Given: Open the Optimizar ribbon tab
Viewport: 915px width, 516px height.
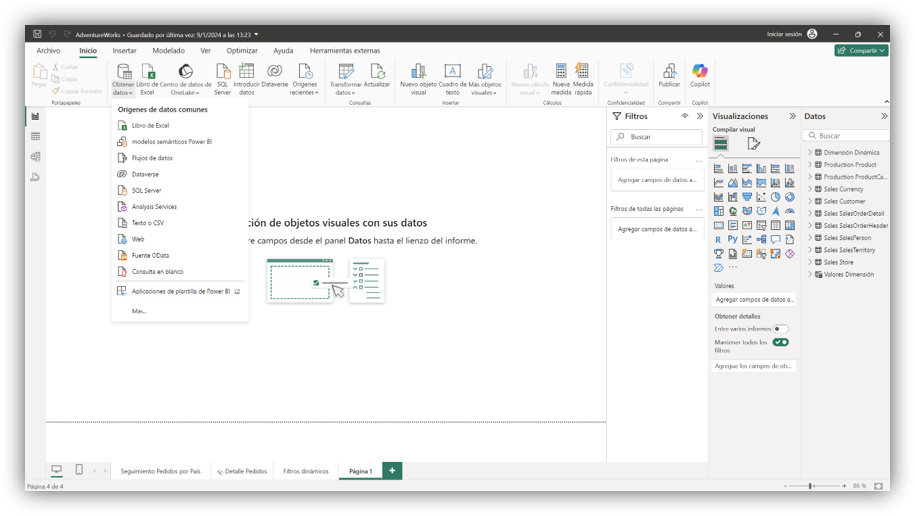Looking at the screenshot, I should pos(242,51).
